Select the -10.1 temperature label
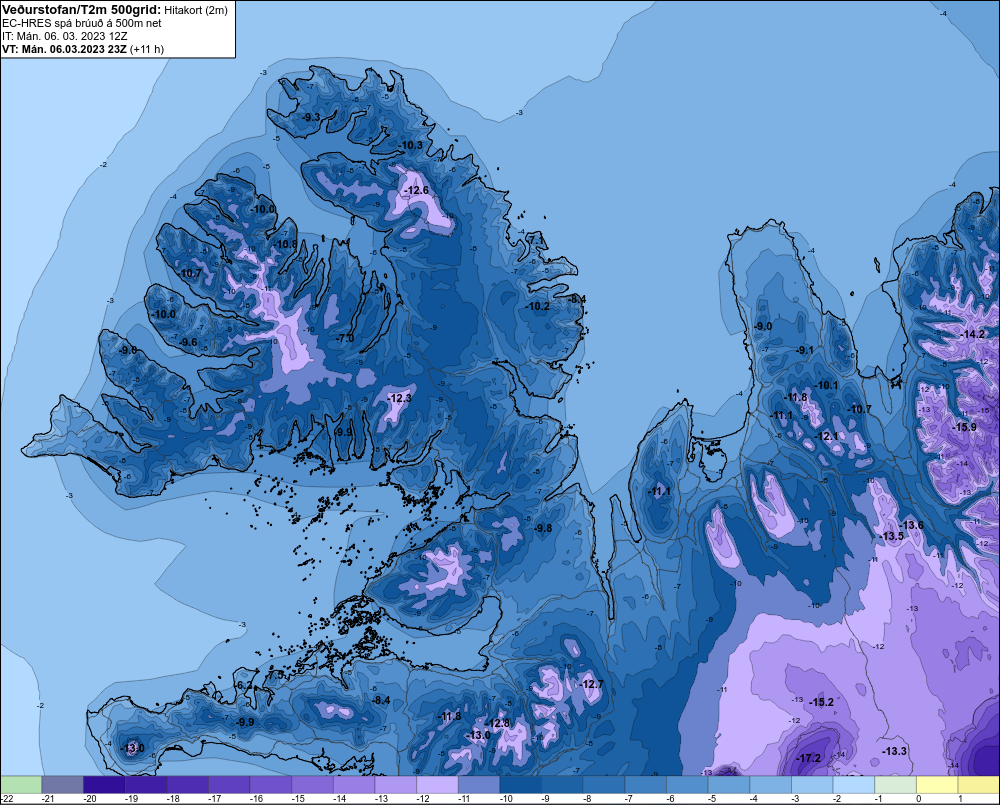This screenshot has width=1000, height=805. [827, 385]
